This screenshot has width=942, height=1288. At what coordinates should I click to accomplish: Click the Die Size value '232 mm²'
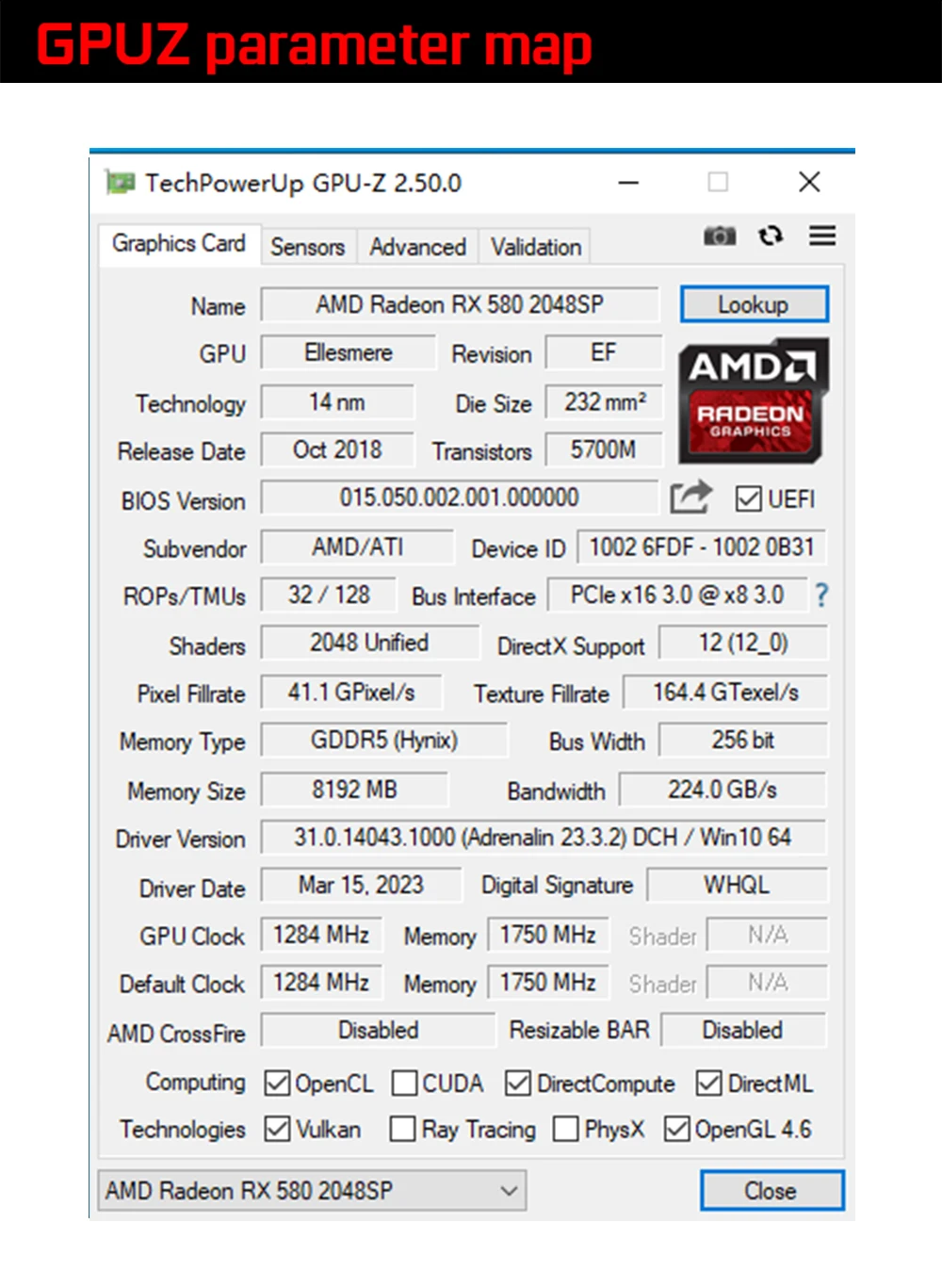pyautogui.click(x=604, y=402)
